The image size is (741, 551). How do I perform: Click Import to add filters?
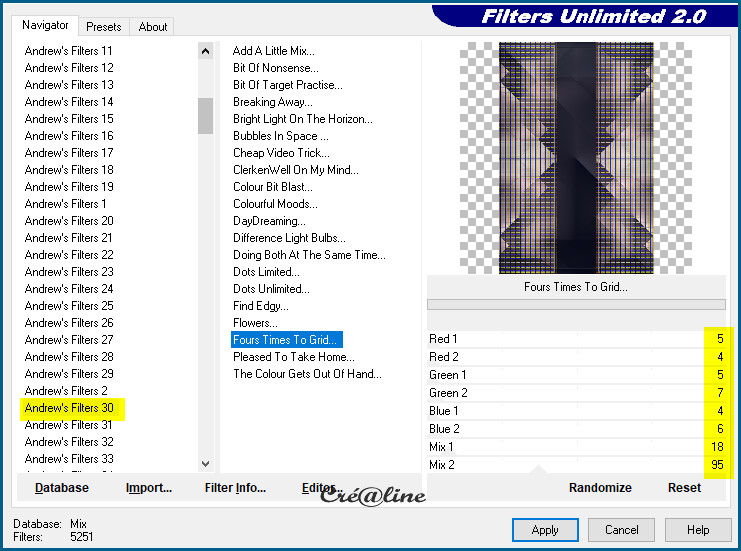[149, 488]
